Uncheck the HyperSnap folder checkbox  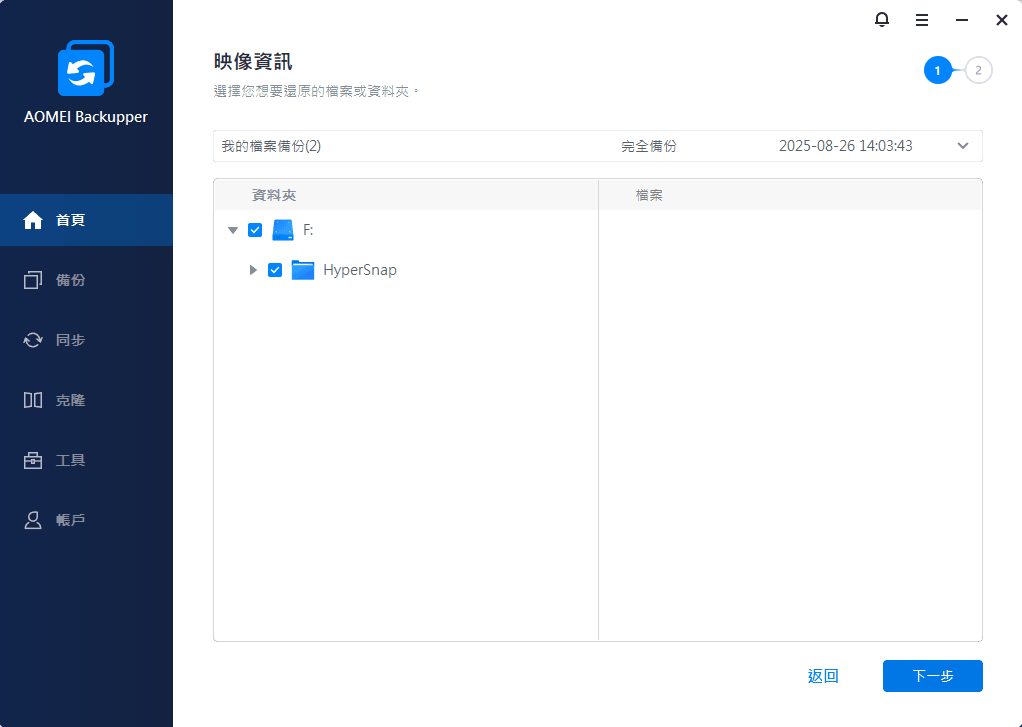point(275,270)
